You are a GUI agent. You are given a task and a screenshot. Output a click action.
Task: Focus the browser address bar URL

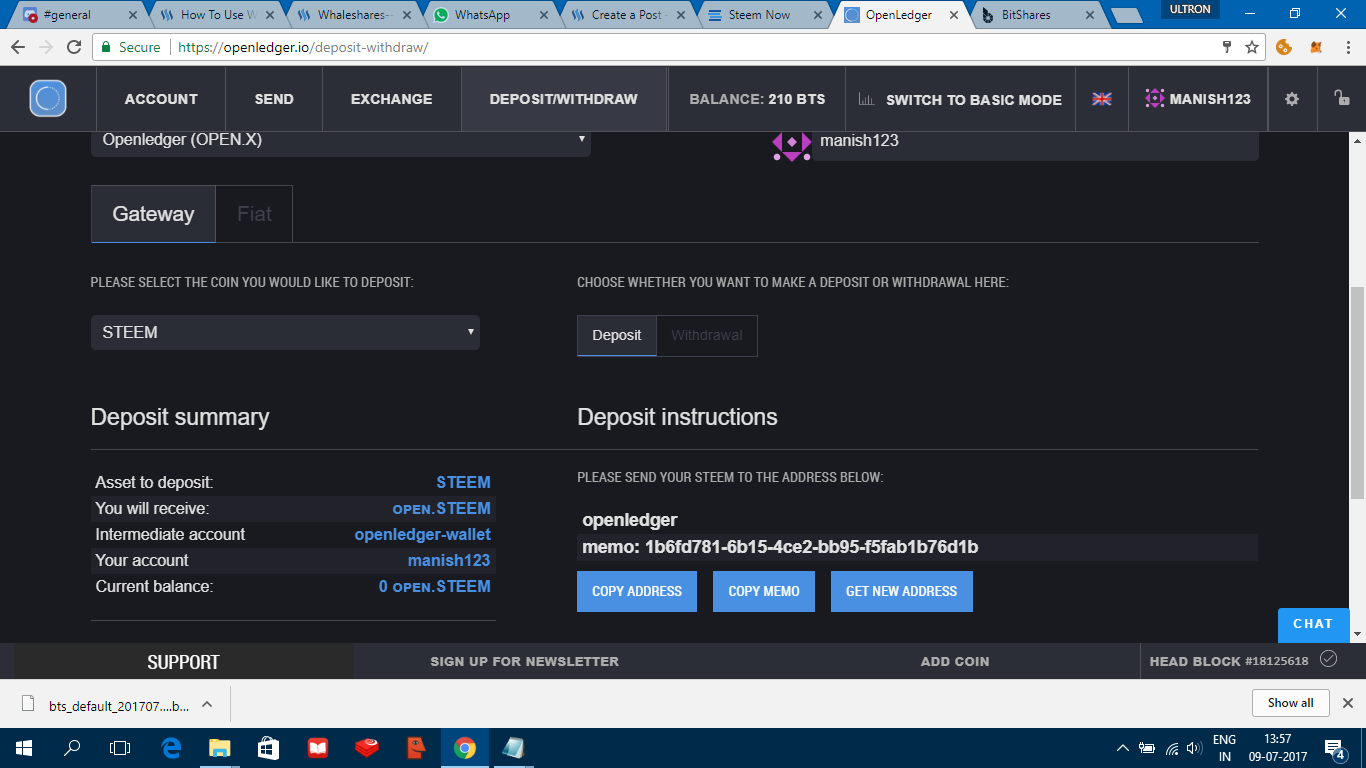tap(303, 47)
